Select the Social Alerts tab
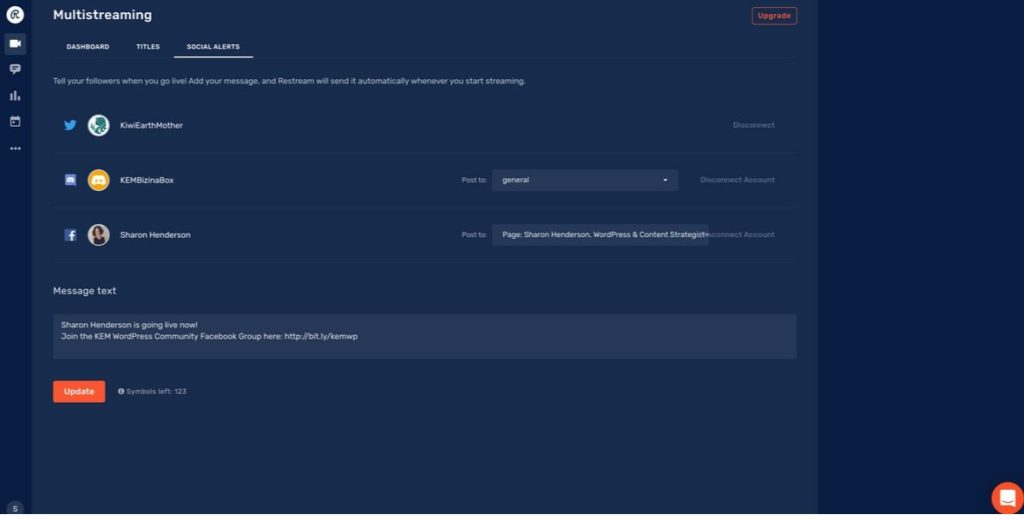Image resolution: width=1024 pixels, height=521 pixels. [213, 47]
